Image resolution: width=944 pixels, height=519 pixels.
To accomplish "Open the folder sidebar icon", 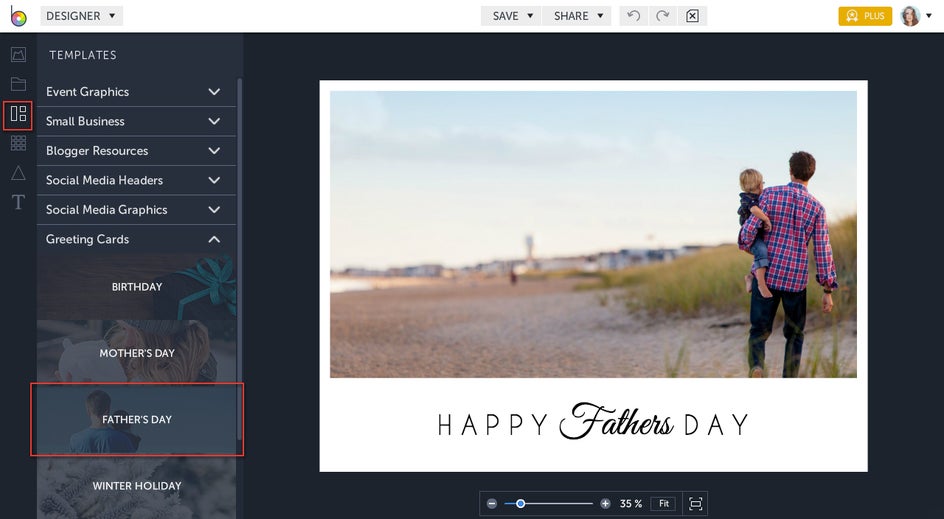I will [19, 84].
